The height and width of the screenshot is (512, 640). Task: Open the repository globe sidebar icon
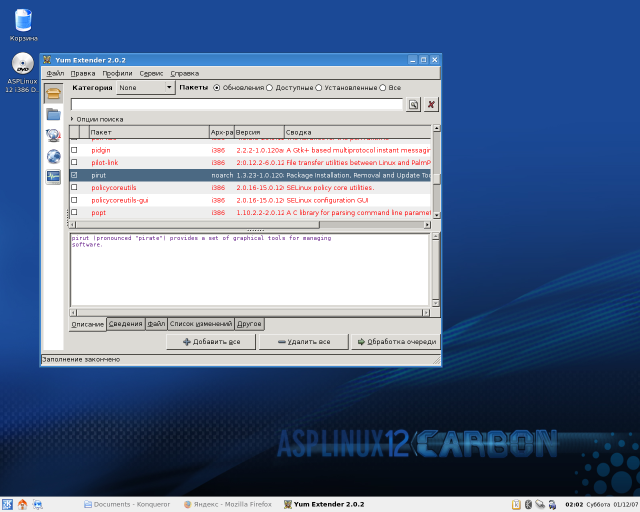click(x=53, y=156)
